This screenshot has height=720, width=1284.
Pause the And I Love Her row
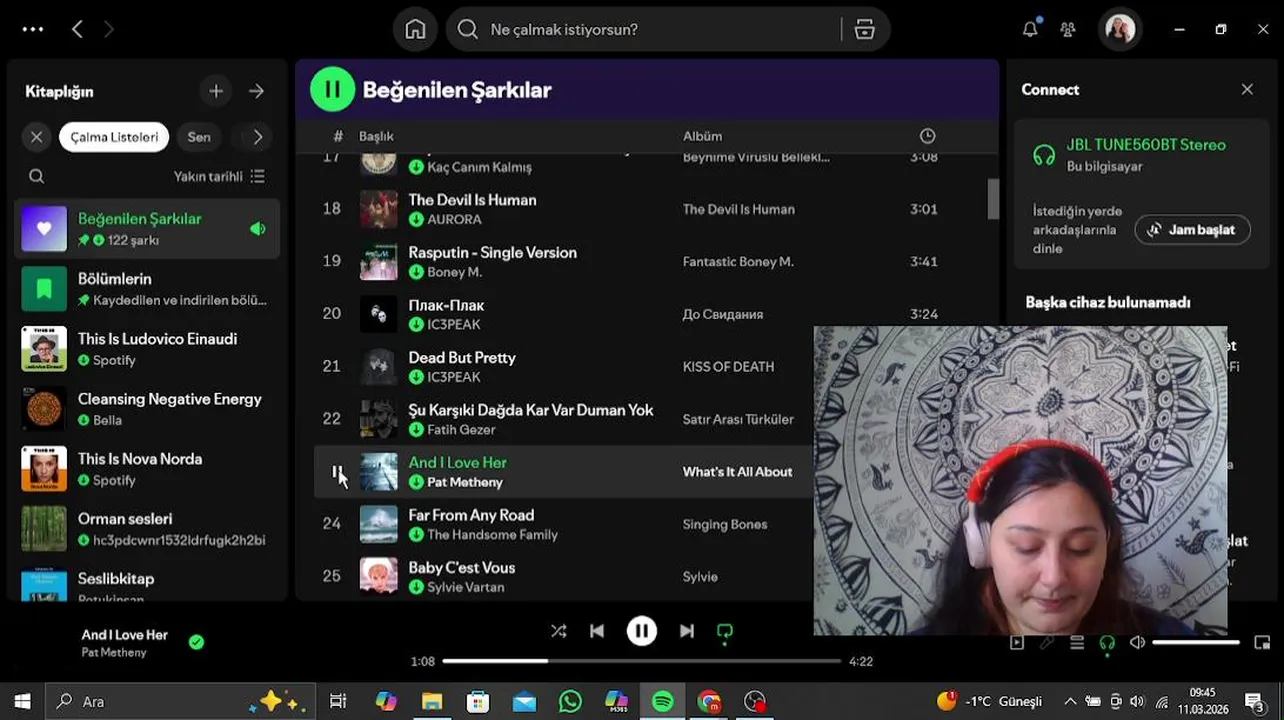click(337, 472)
